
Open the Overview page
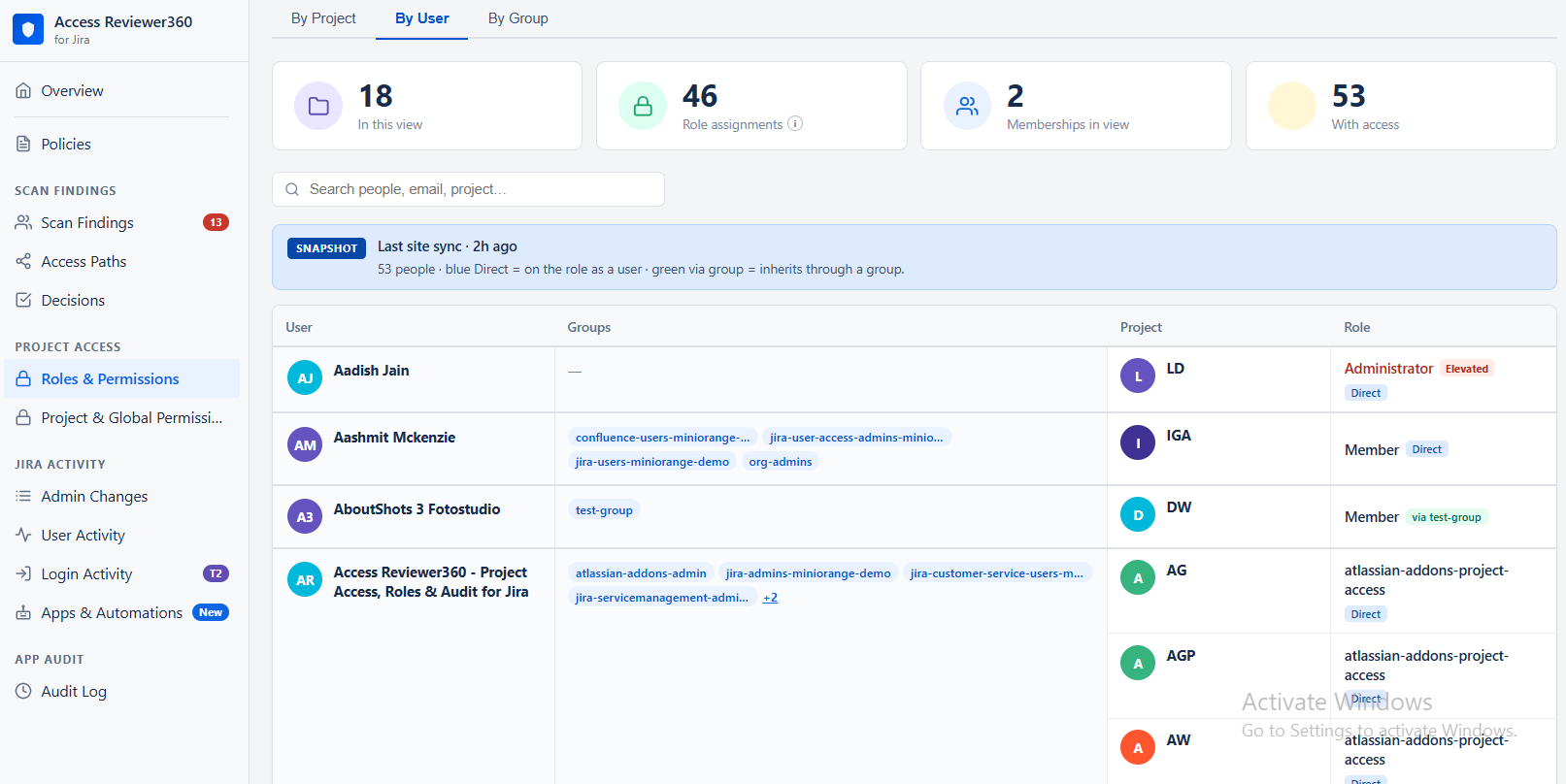(x=121, y=90)
